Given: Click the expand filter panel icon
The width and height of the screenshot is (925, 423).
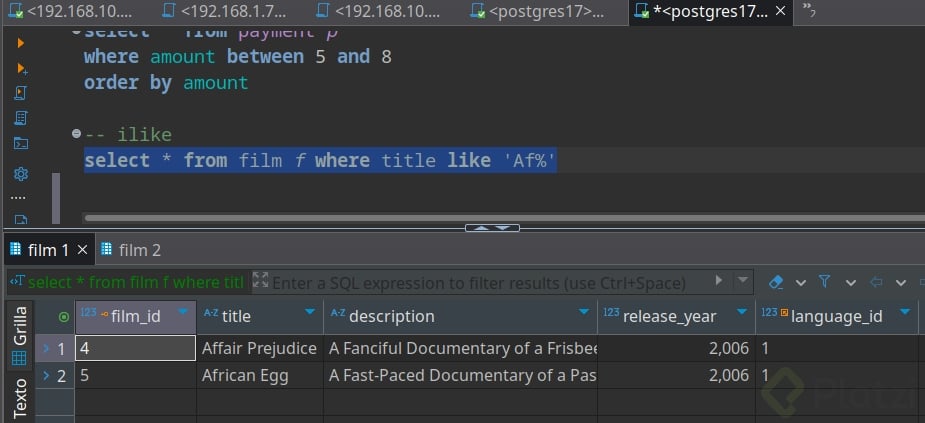Looking at the screenshot, I should (261, 281).
